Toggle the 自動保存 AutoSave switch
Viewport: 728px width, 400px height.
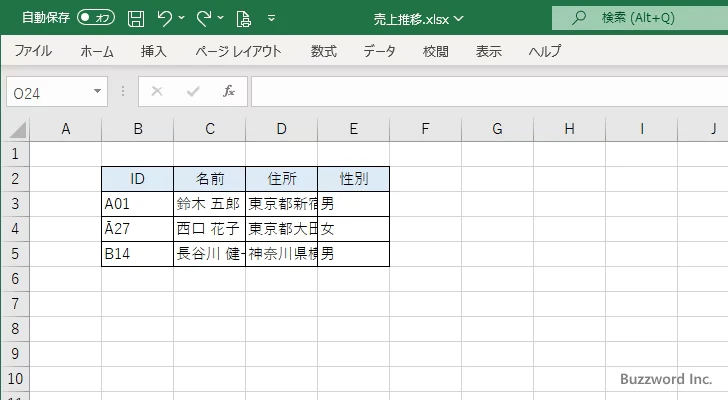[96, 18]
